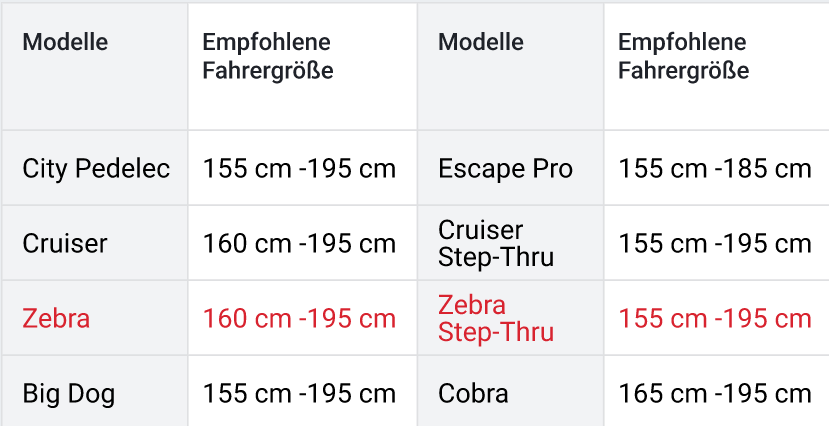Click the right "Modelle" column header
Viewport: 829px width, 426px height.
(x=481, y=42)
